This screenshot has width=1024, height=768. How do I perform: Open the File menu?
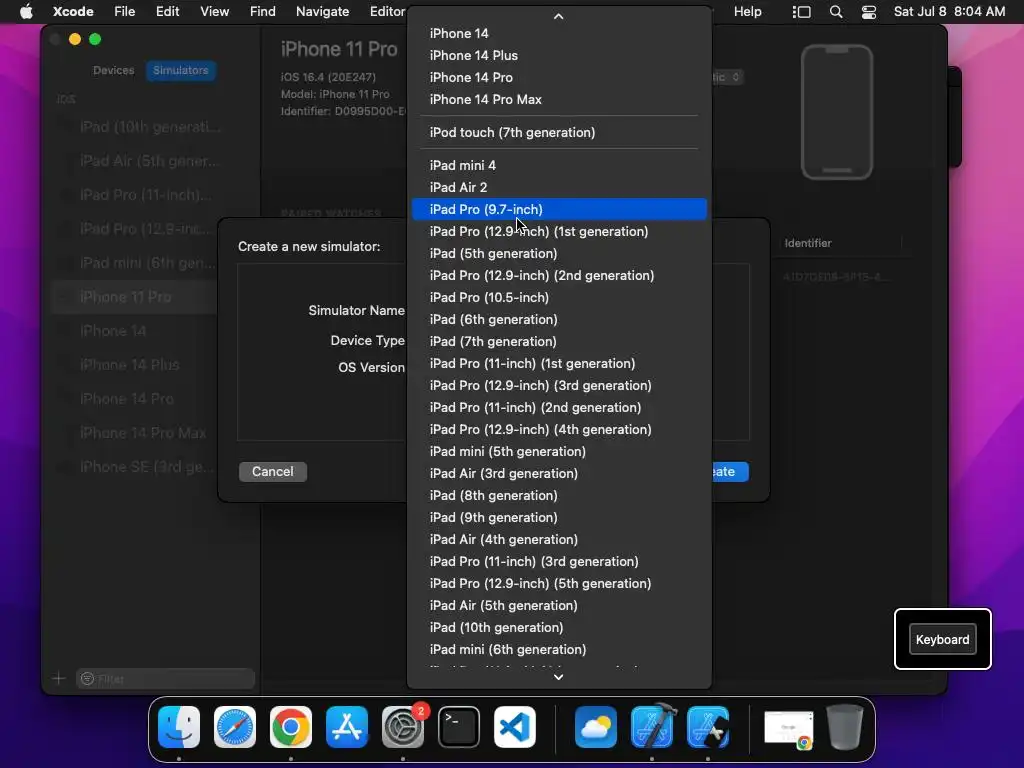pos(124,12)
